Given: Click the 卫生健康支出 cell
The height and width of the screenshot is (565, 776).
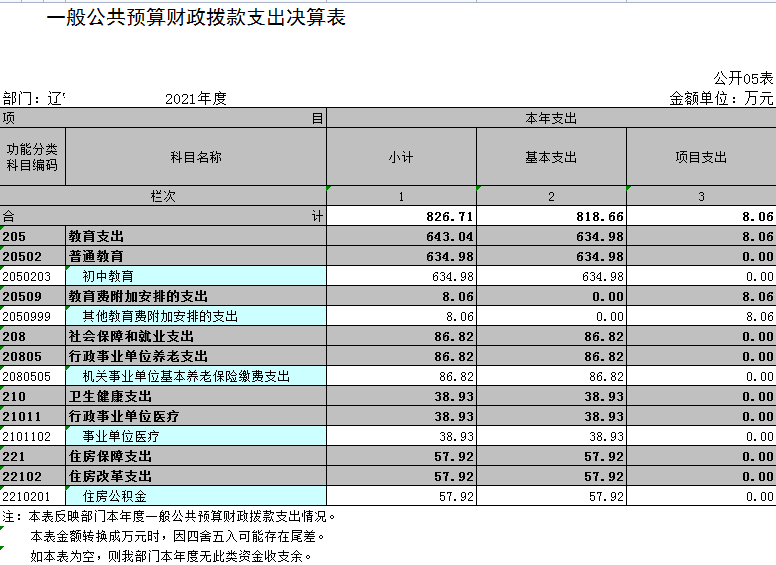Looking at the screenshot, I should 196,396.
